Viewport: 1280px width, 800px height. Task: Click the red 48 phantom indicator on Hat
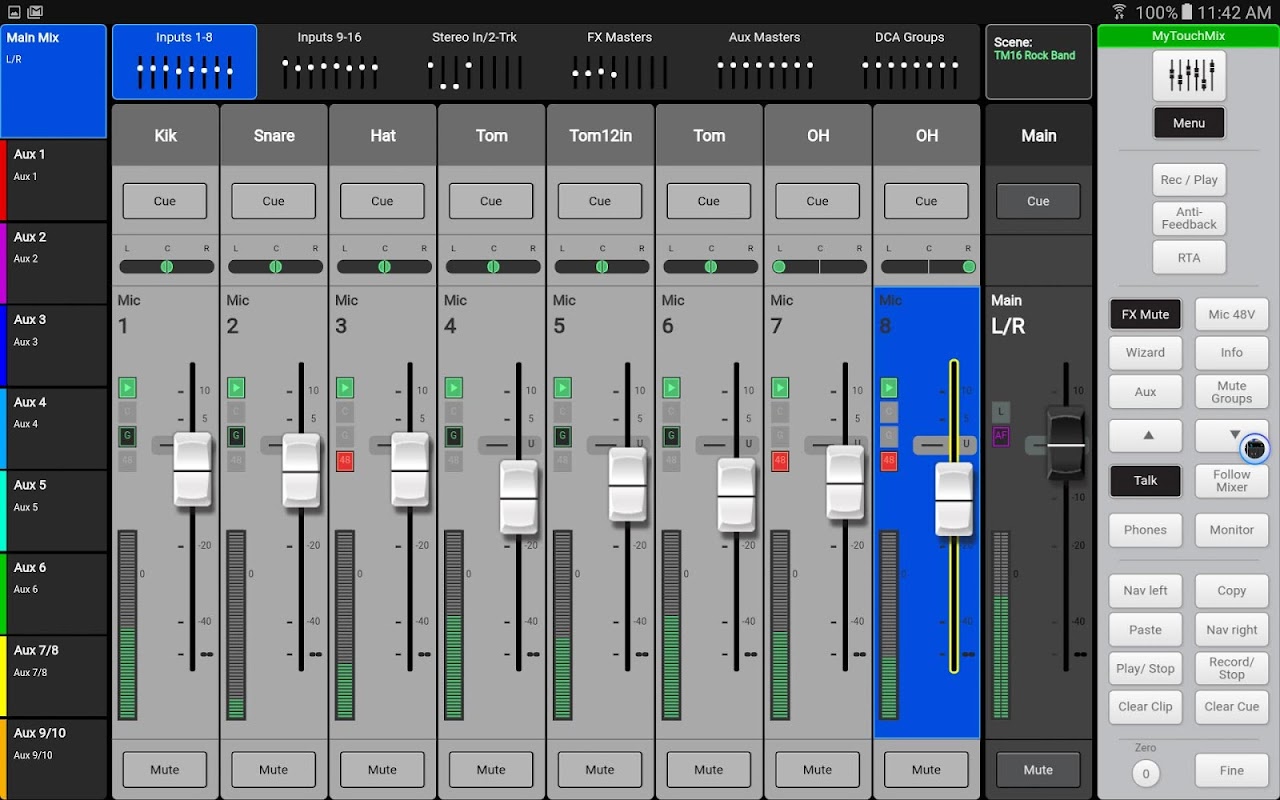pyautogui.click(x=345, y=461)
